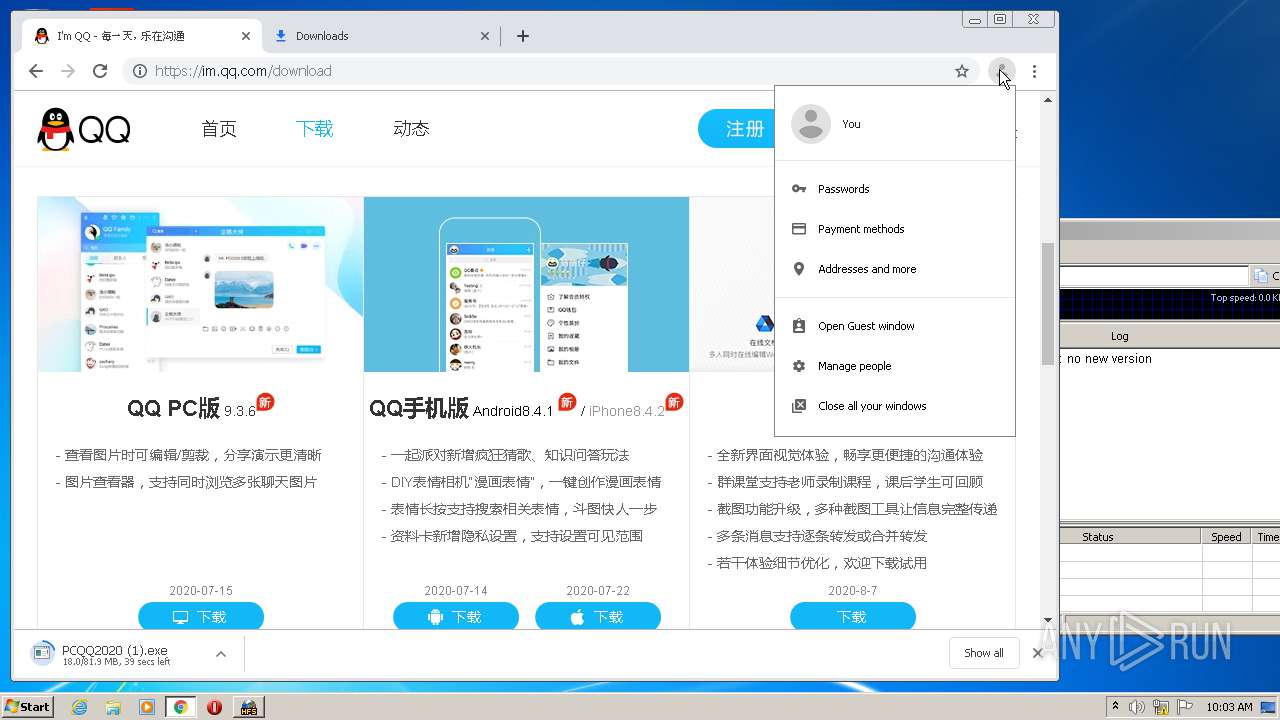This screenshot has height=720, width=1280.
Task: Select Log column header in background window
Action: (1120, 336)
